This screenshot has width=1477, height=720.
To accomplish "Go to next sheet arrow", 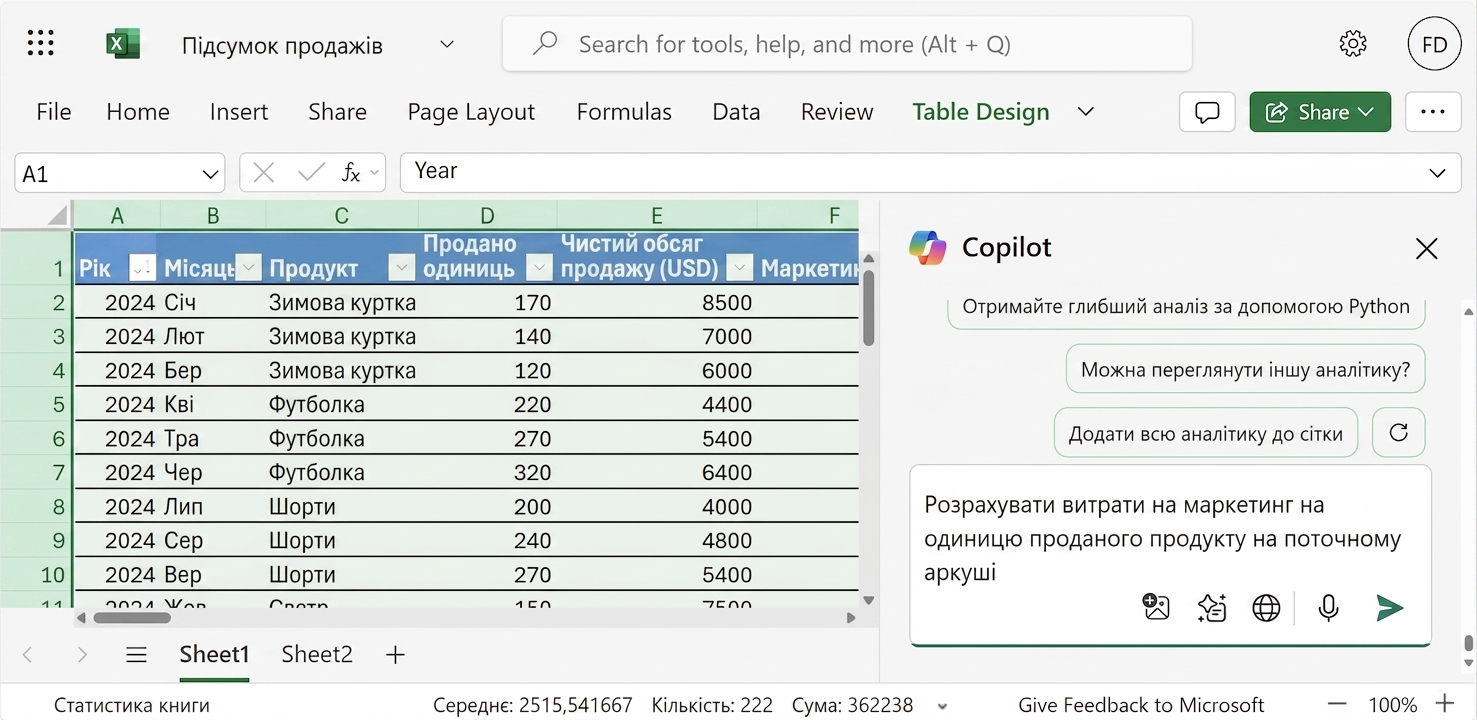I will point(82,655).
